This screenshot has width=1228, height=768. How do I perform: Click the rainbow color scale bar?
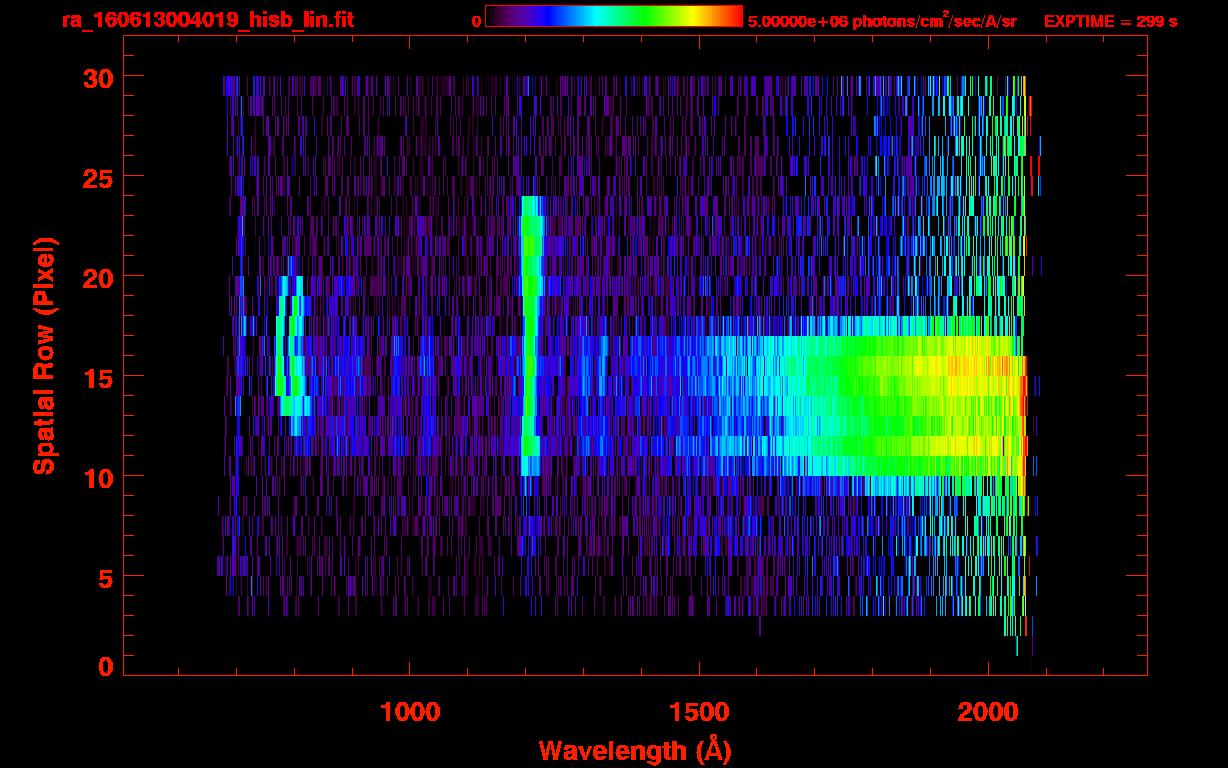pyautogui.click(x=613, y=16)
